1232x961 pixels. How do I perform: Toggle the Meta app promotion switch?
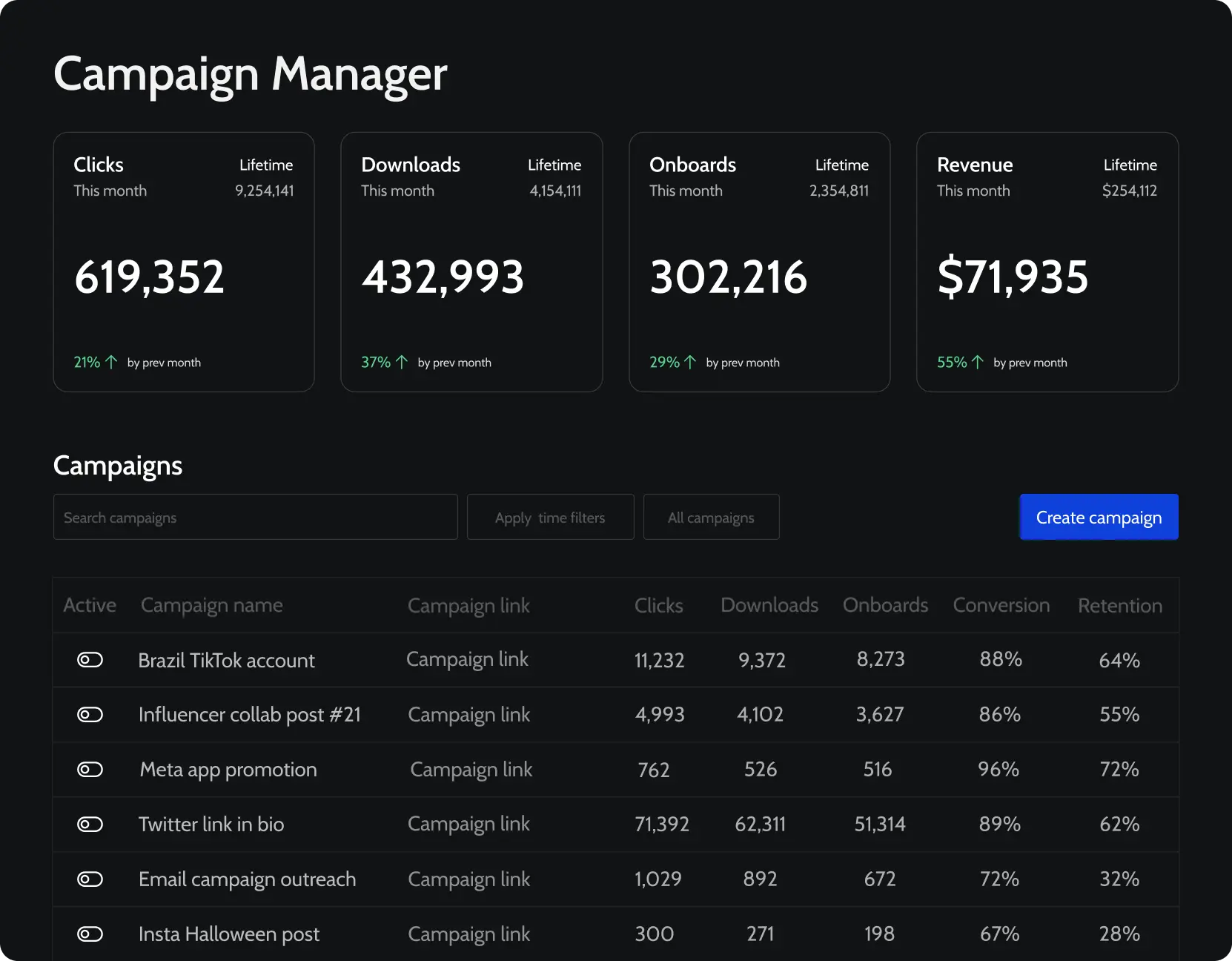89,769
